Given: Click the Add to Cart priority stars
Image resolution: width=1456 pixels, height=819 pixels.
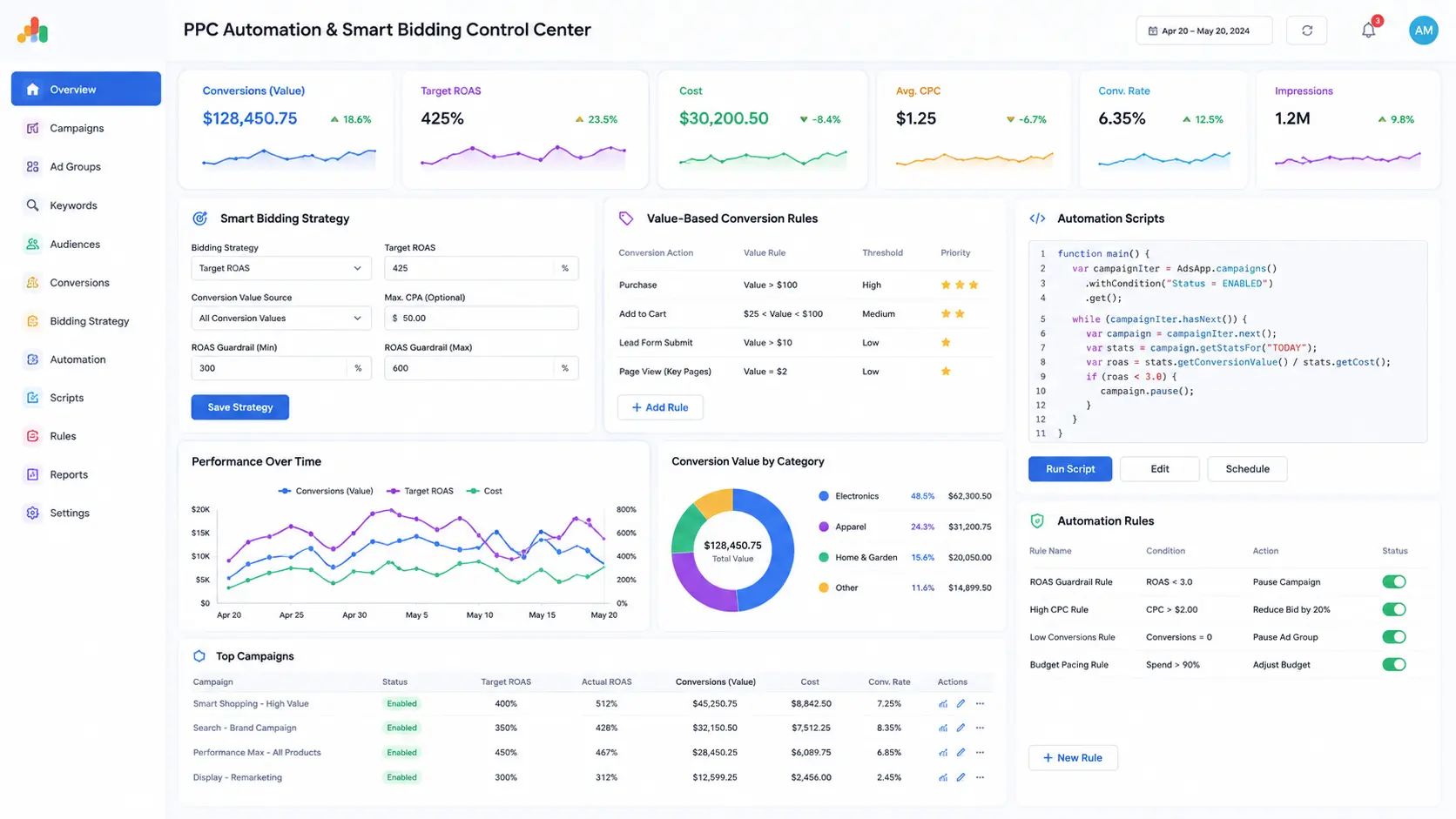Looking at the screenshot, I should tap(953, 313).
